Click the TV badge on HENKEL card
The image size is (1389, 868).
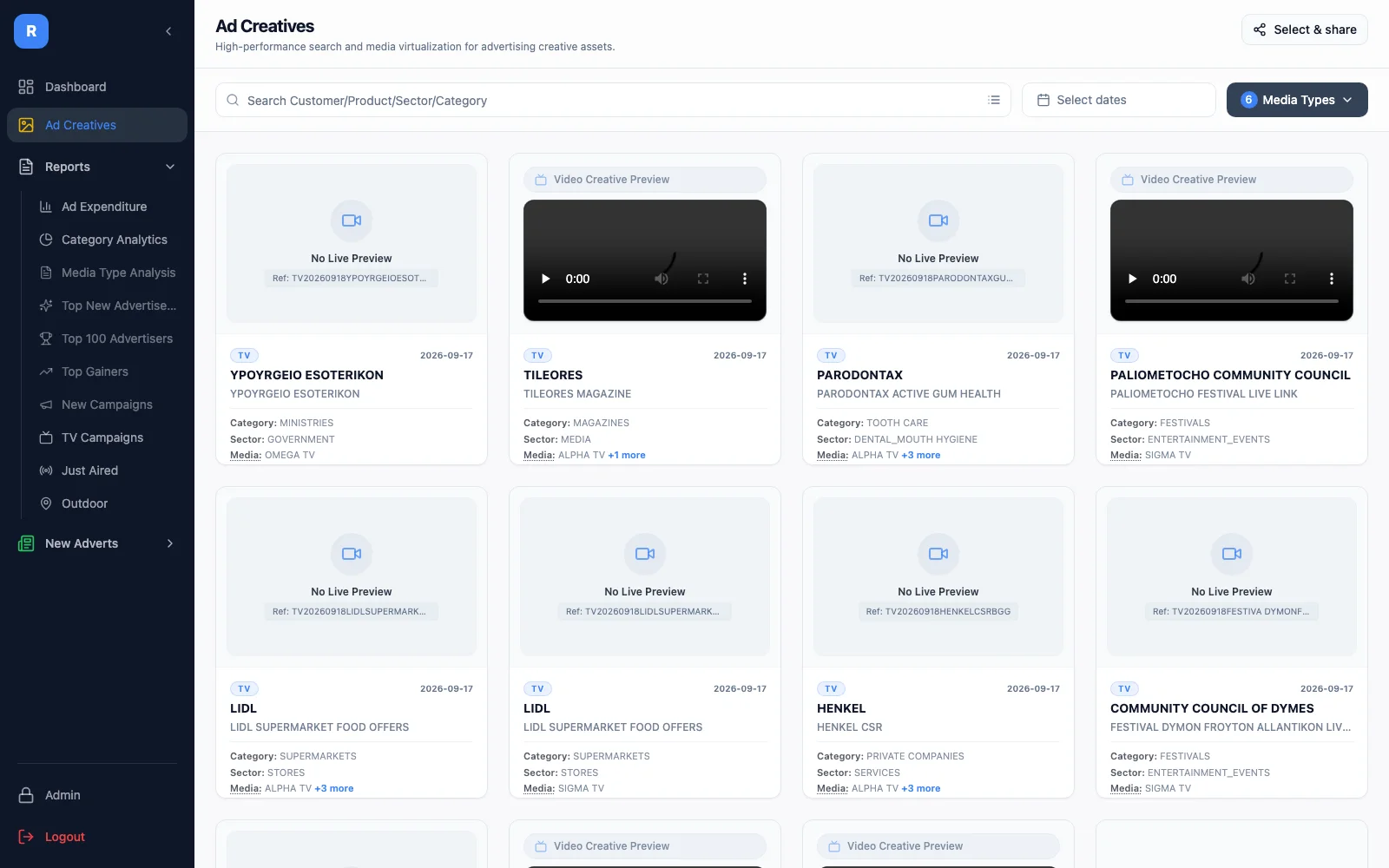coord(831,688)
